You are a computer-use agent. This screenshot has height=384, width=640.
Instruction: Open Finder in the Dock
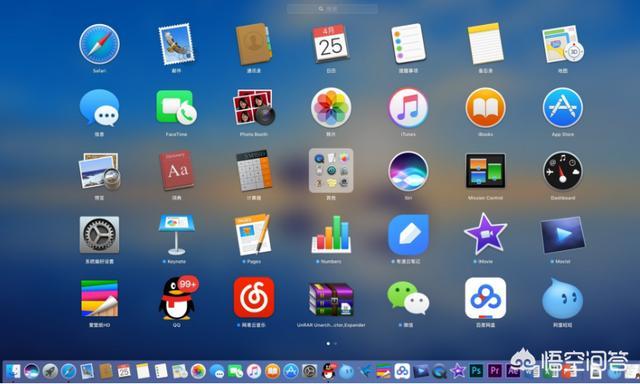click(13, 371)
